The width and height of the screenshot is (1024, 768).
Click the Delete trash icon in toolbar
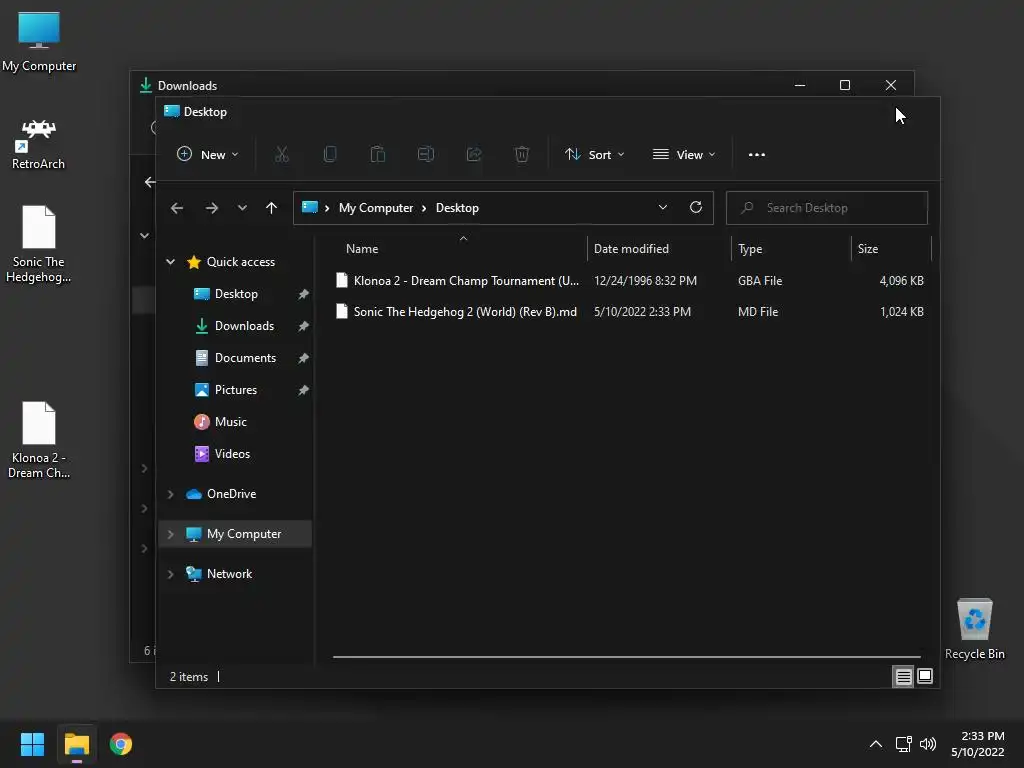pos(522,155)
